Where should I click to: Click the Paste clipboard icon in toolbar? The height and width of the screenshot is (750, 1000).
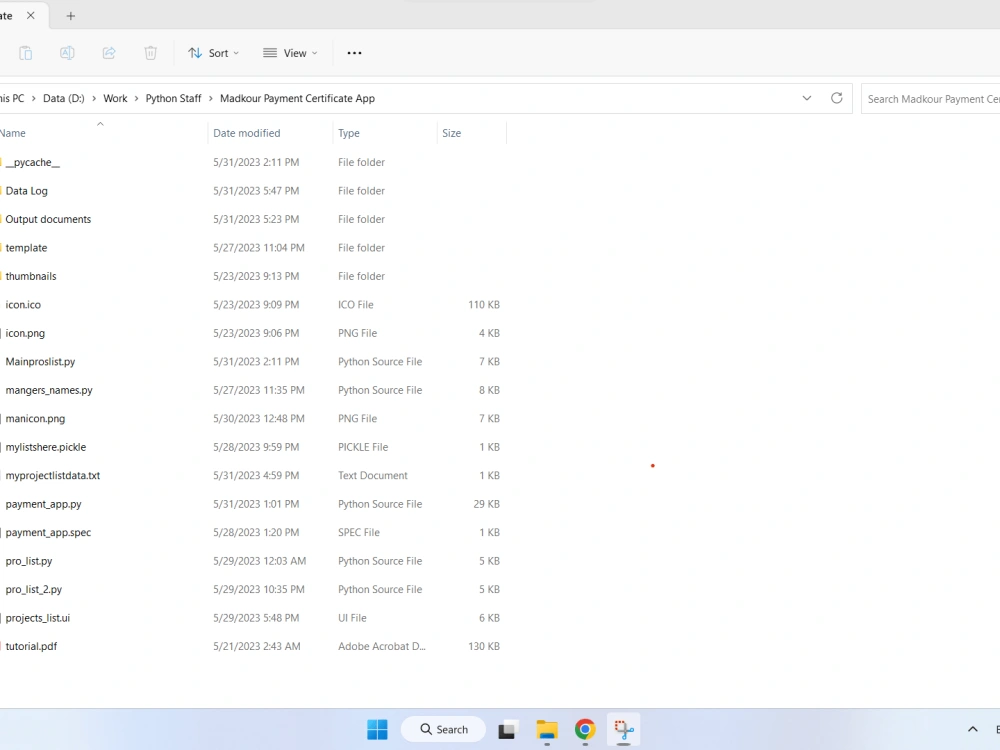click(x=26, y=53)
